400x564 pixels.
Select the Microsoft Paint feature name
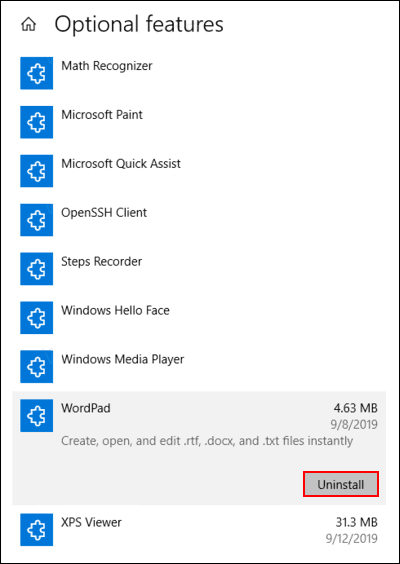(102, 115)
